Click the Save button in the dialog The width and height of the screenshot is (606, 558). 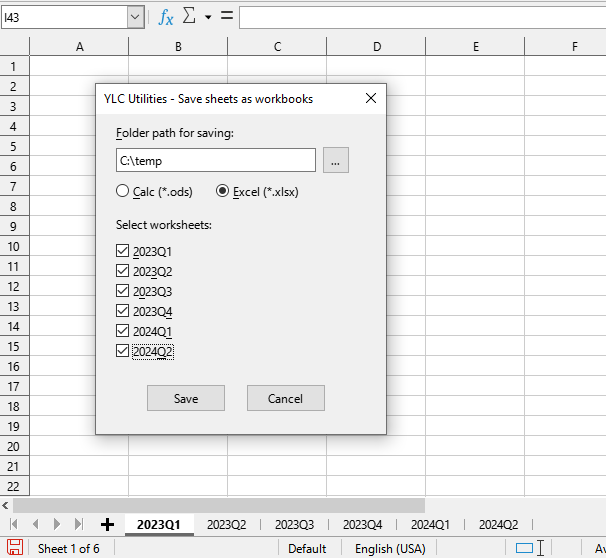[186, 398]
